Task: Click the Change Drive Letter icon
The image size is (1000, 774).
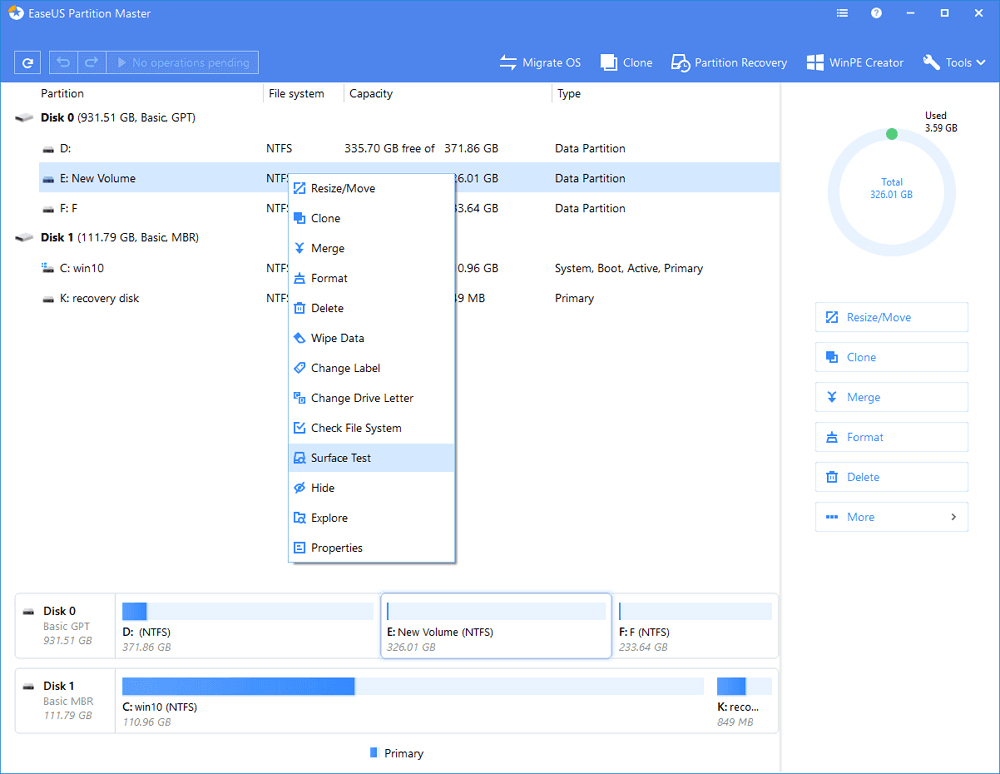Action: 299,398
